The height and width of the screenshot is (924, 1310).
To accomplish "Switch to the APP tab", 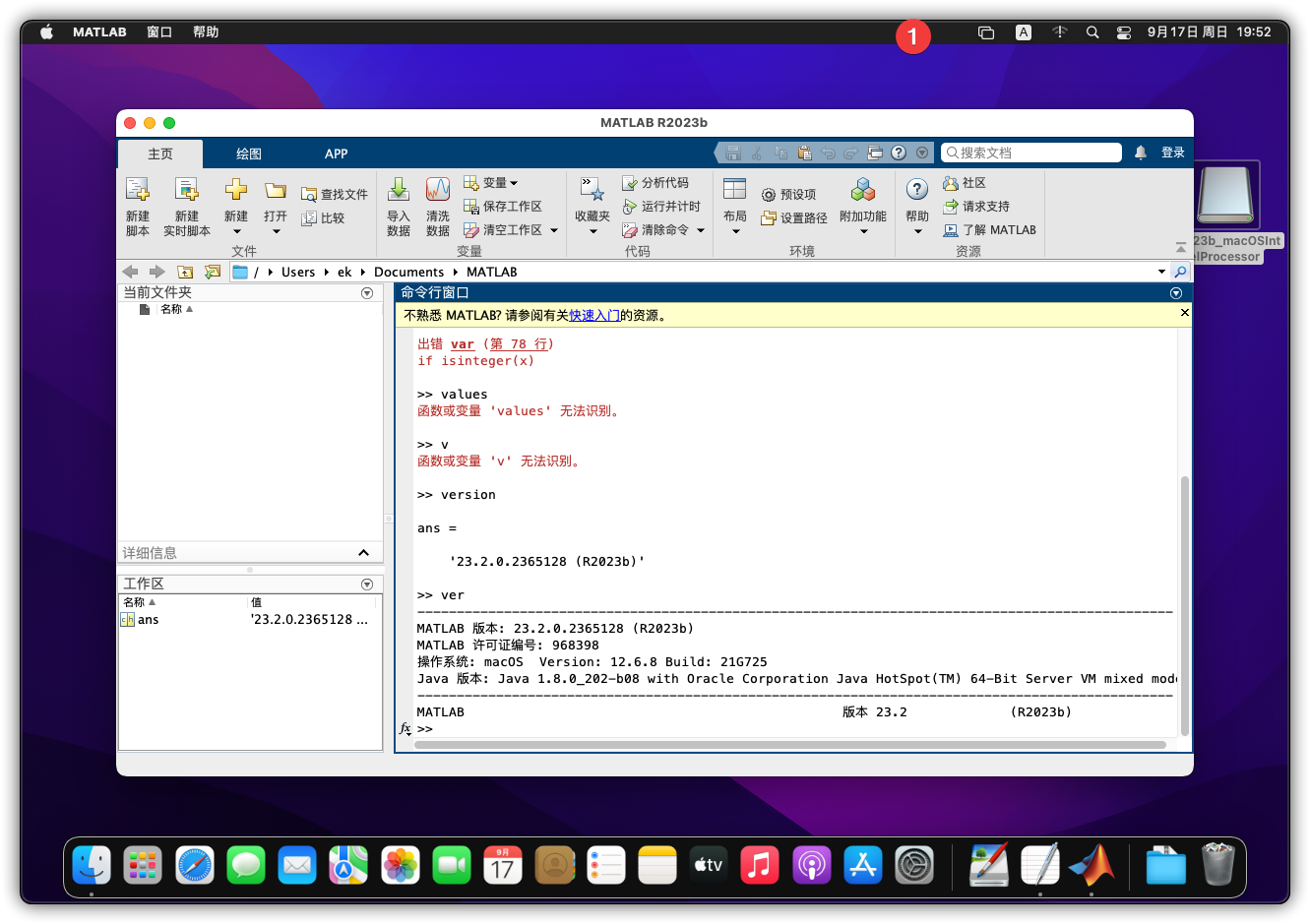I will click(x=337, y=154).
